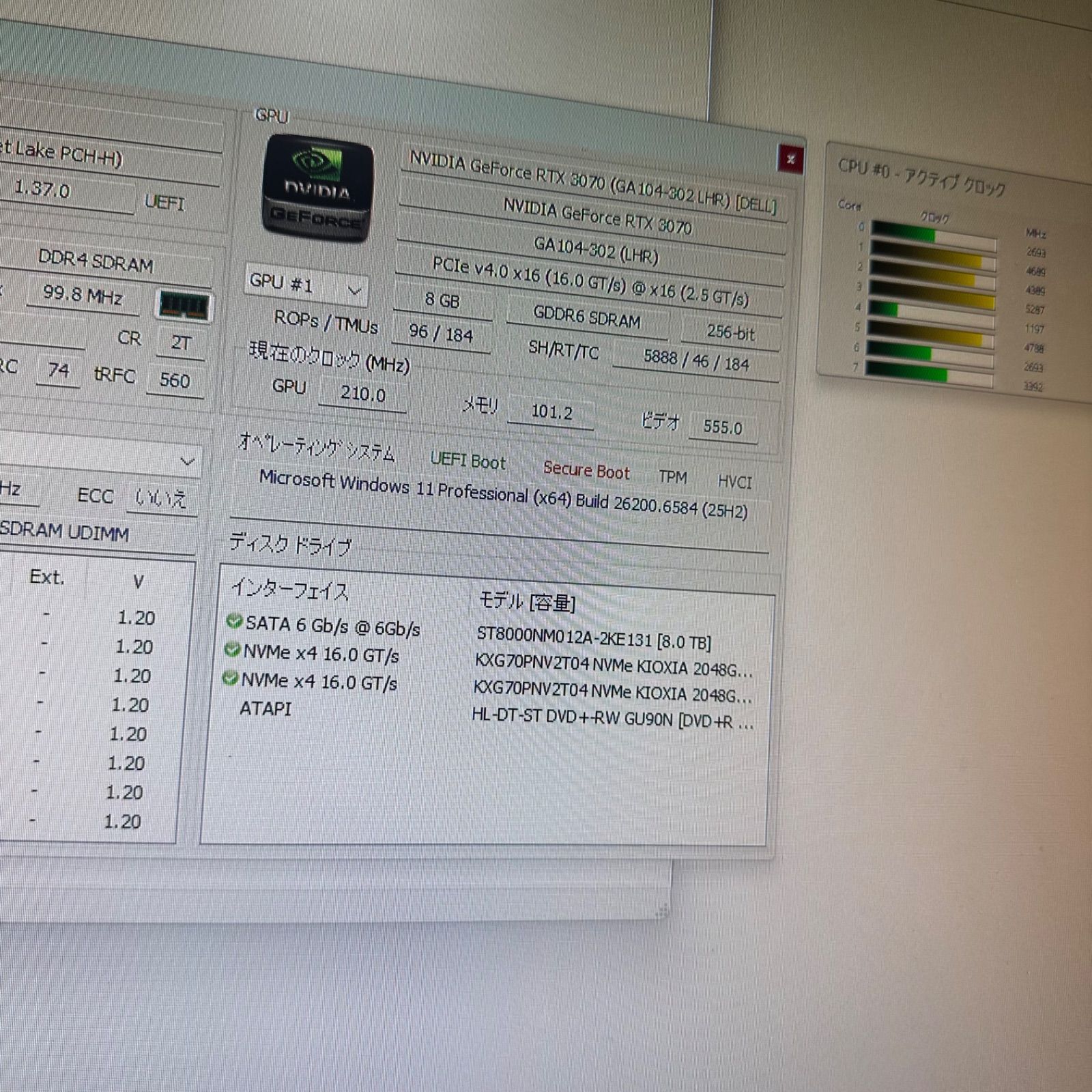The height and width of the screenshot is (1092, 1092).
Task: Click the Microsoft Windows 11 Professional build text
Action: click(503, 495)
